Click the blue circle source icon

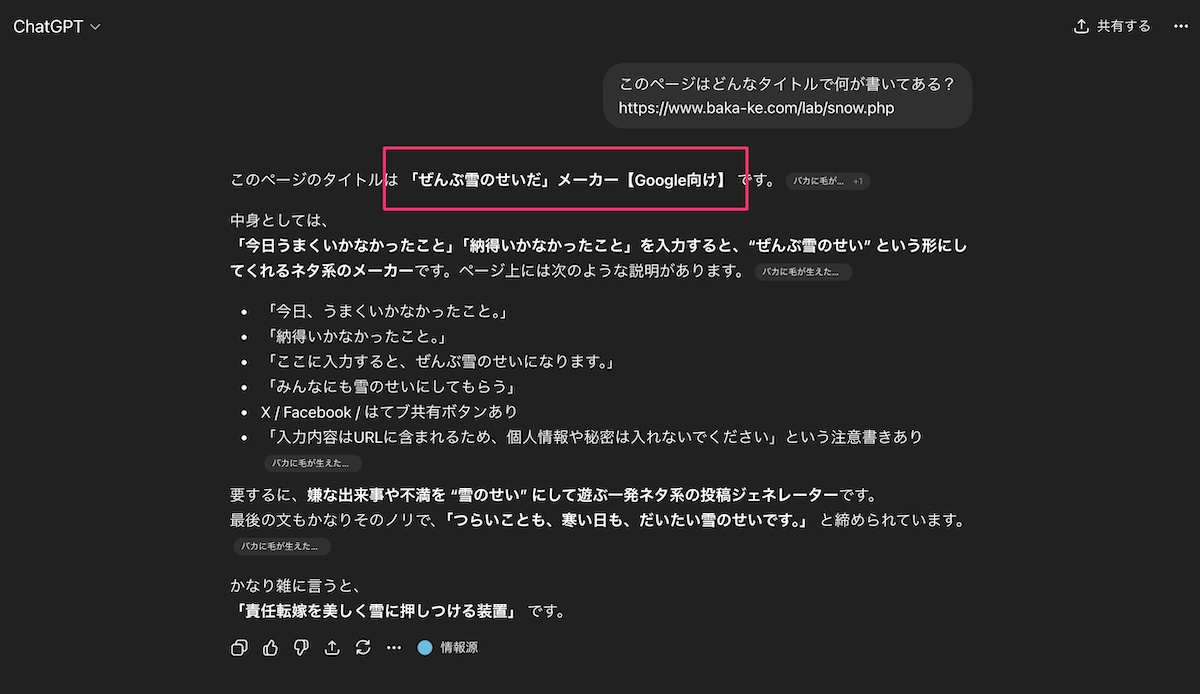425,648
